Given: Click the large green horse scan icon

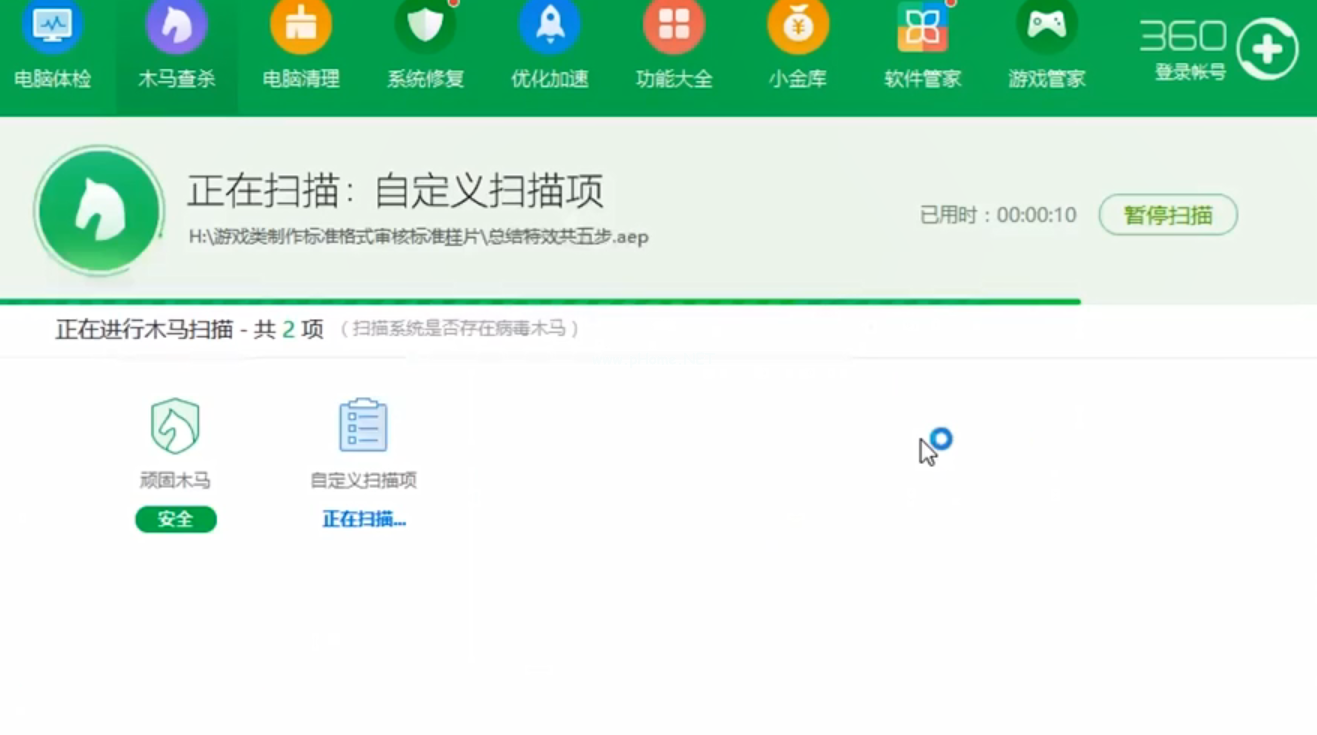Looking at the screenshot, I should click(x=99, y=211).
